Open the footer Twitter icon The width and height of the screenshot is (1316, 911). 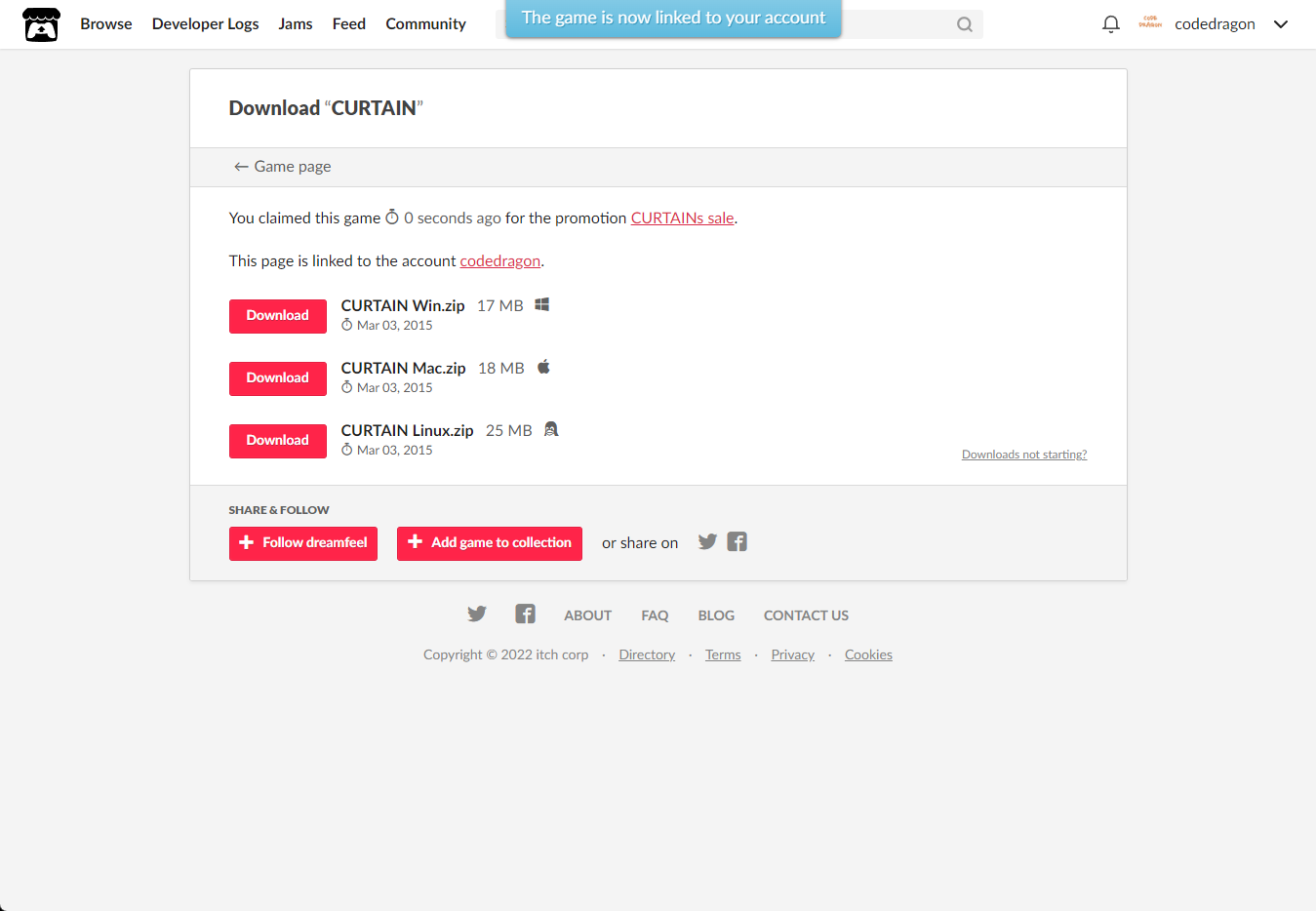pyautogui.click(x=477, y=614)
